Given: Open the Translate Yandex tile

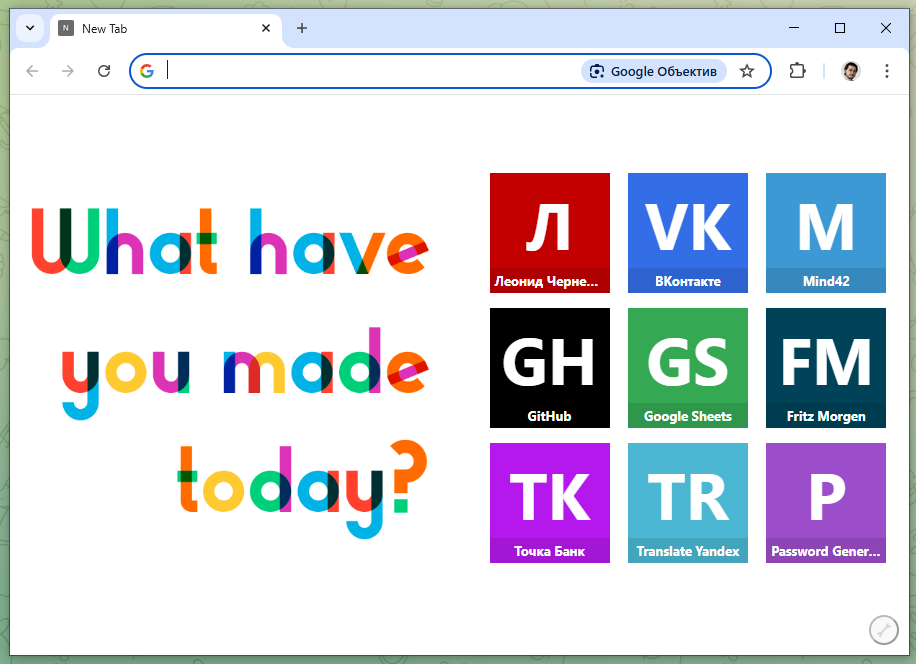Looking at the screenshot, I should click(x=688, y=502).
